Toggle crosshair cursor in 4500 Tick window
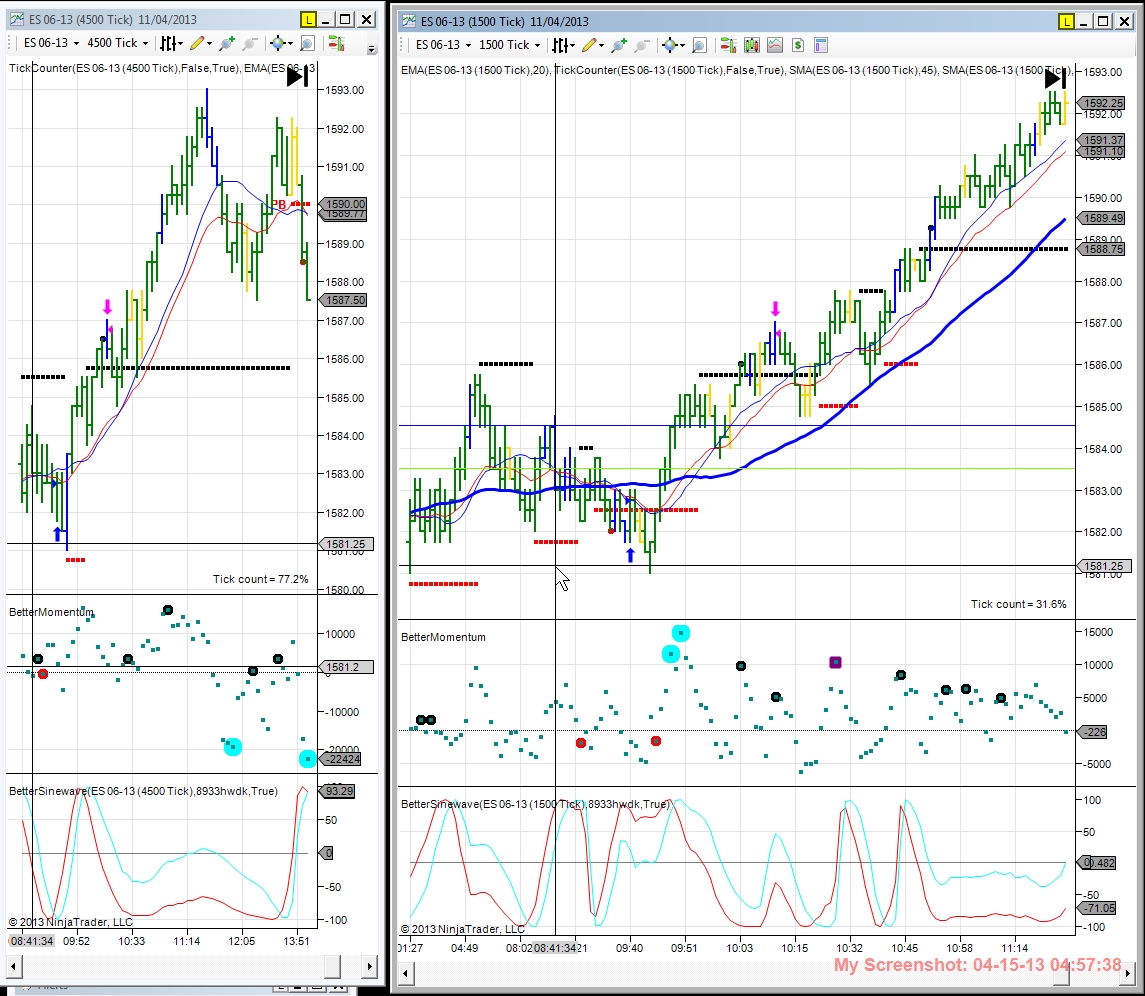 277,44
